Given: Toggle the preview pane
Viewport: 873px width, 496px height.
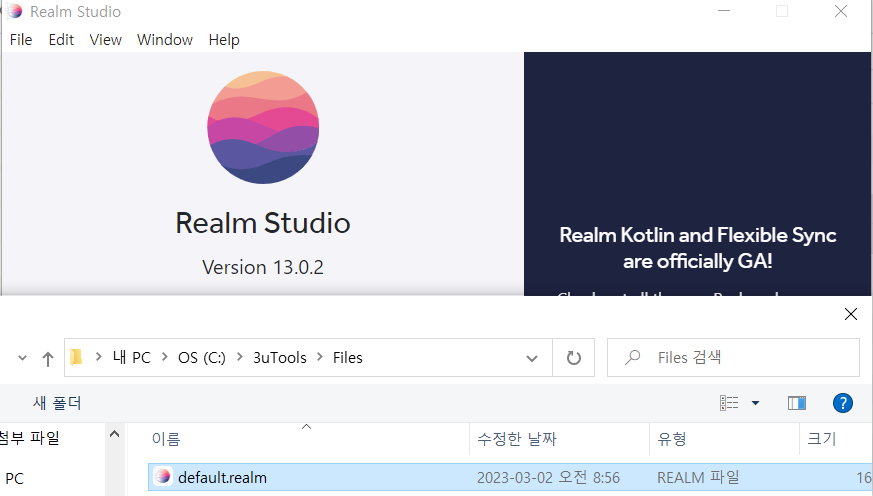Looking at the screenshot, I should 797,403.
